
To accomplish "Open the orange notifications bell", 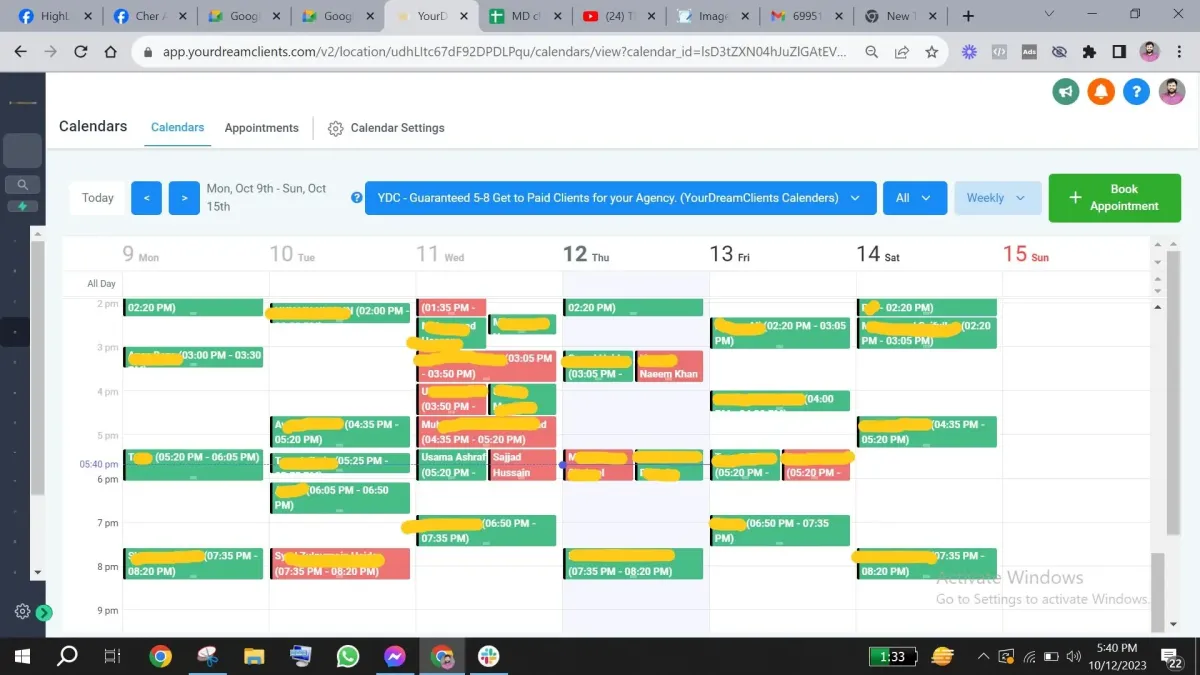I will tap(1101, 92).
